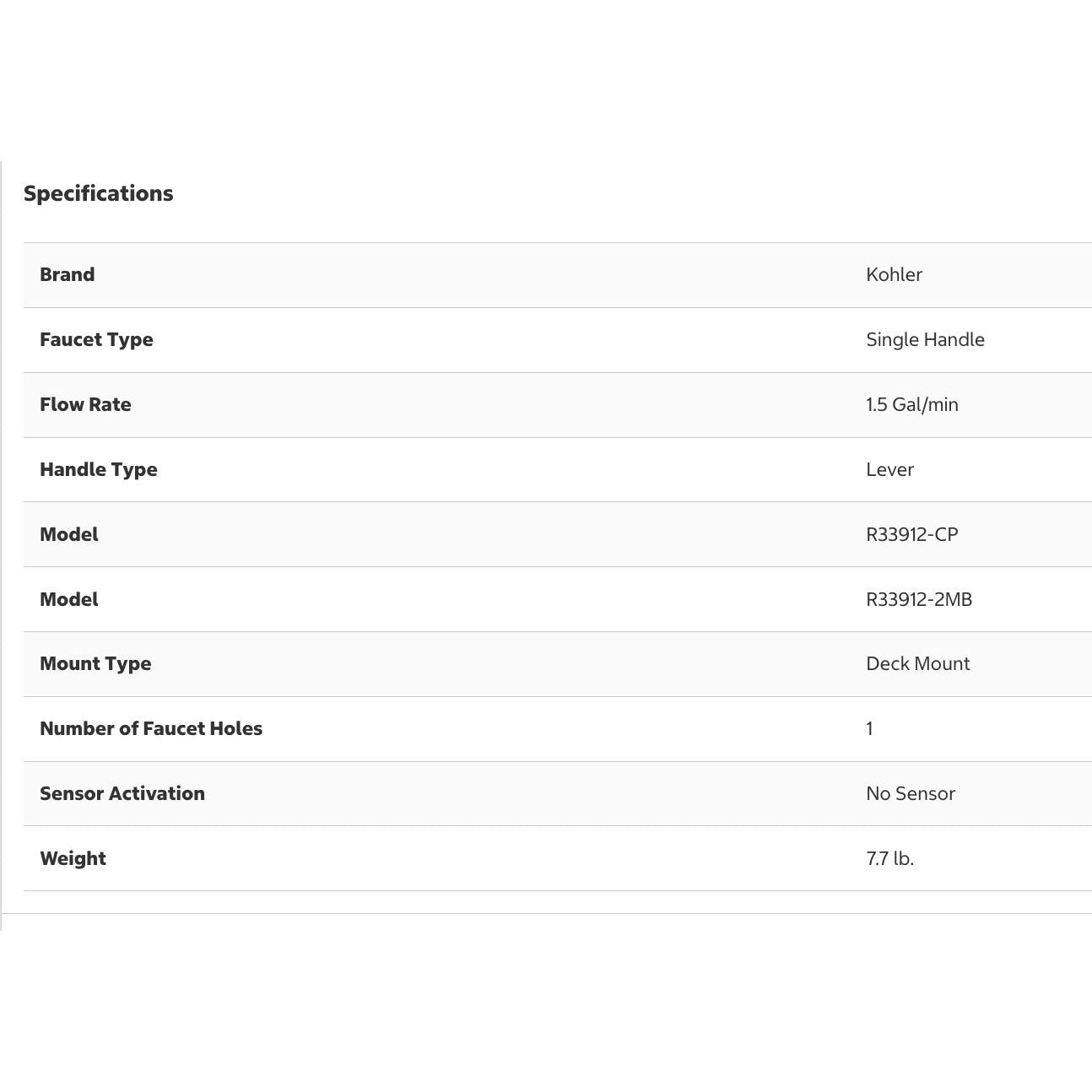Viewport: 1092px width, 1092px height.
Task: Click the 1.5 Gal/min value
Action: point(911,404)
